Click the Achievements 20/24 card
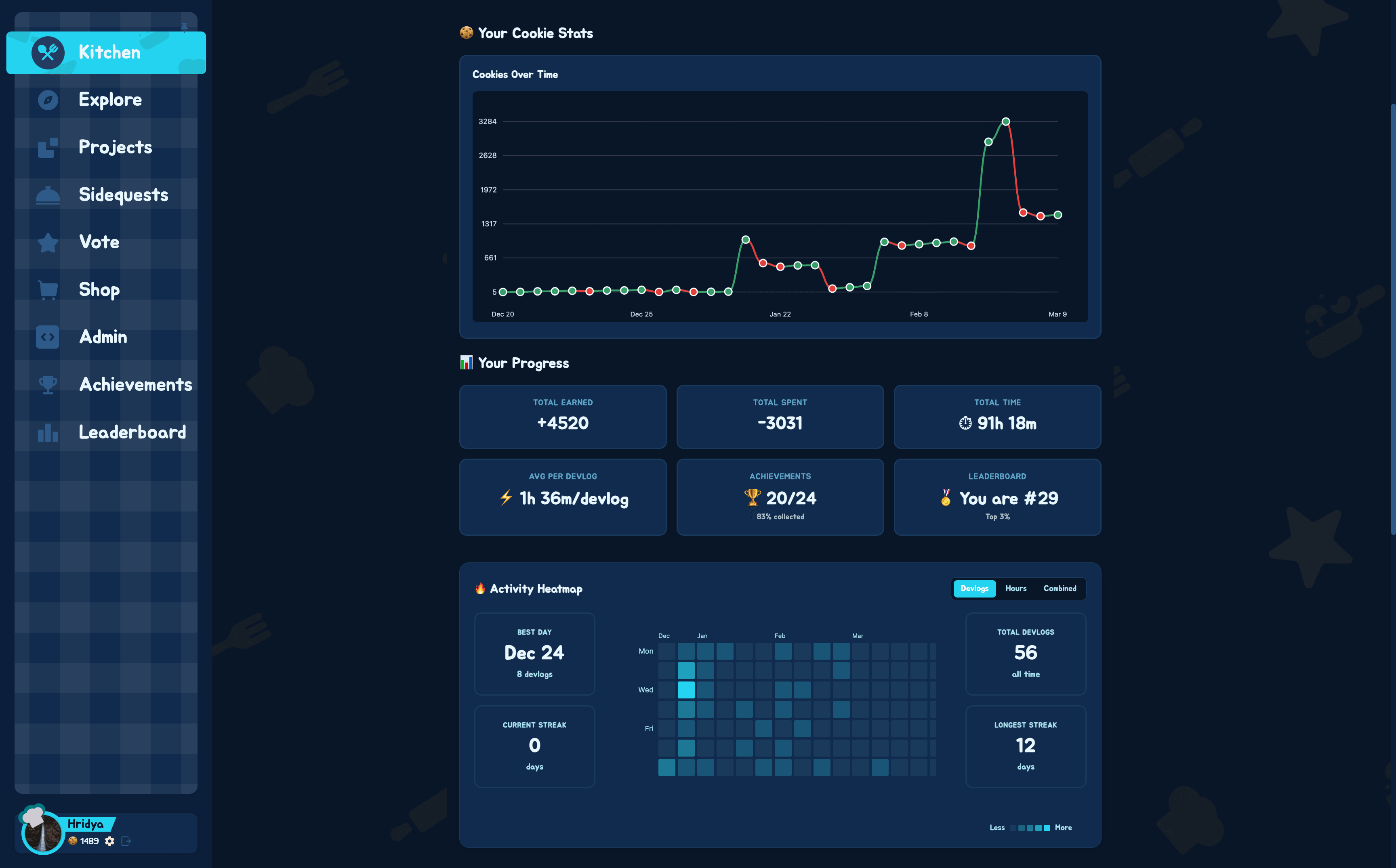Screen dimensions: 1396x868 pos(780,497)
